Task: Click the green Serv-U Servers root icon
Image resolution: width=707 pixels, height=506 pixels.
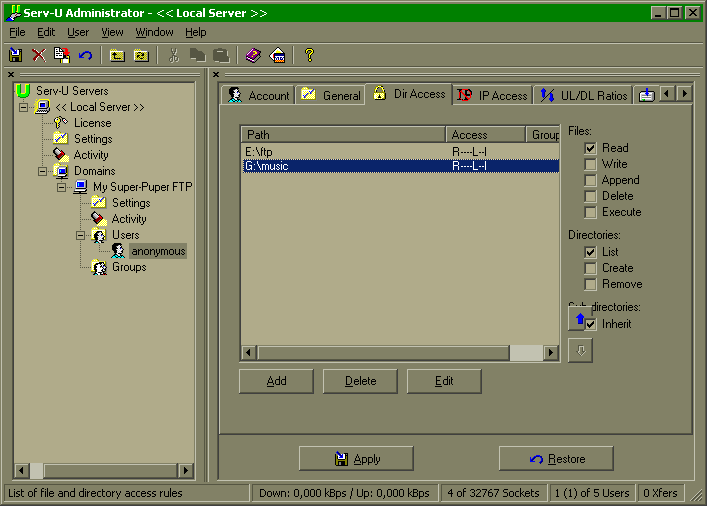Action: [23, 91]
